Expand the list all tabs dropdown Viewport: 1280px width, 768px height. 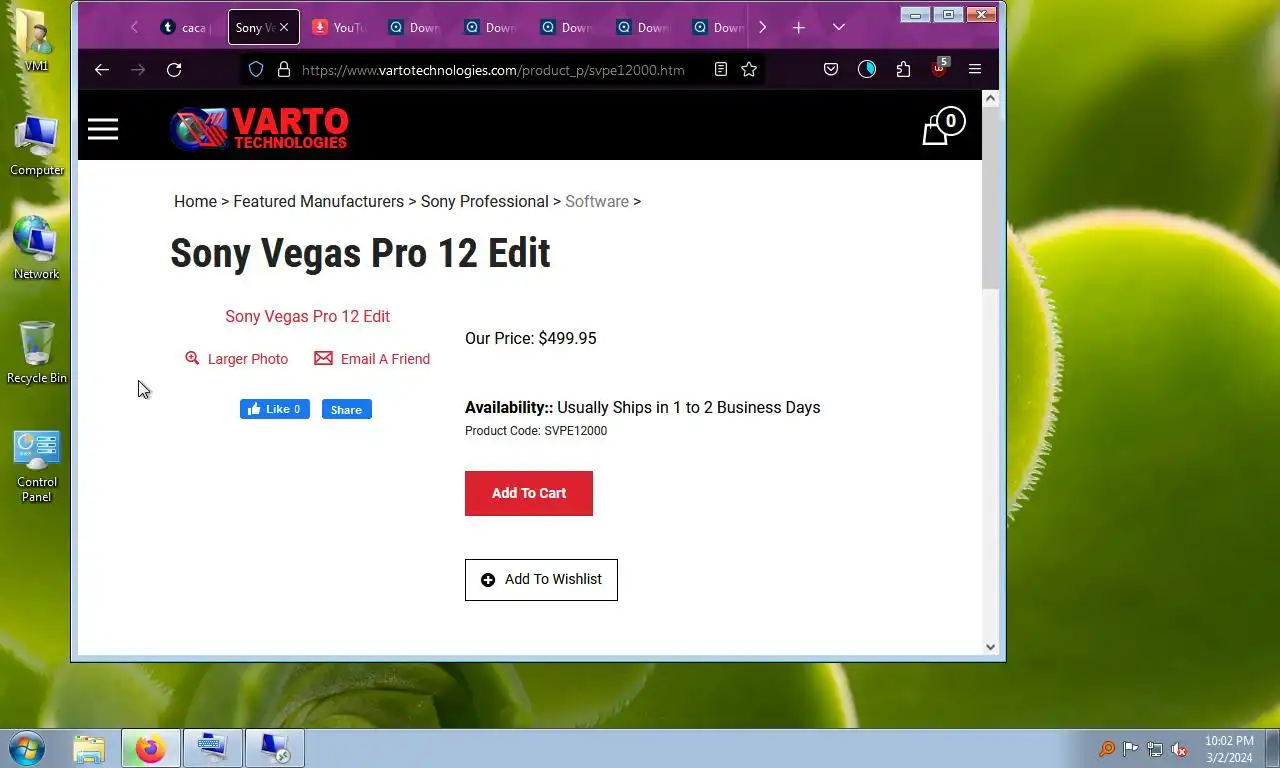839,27
